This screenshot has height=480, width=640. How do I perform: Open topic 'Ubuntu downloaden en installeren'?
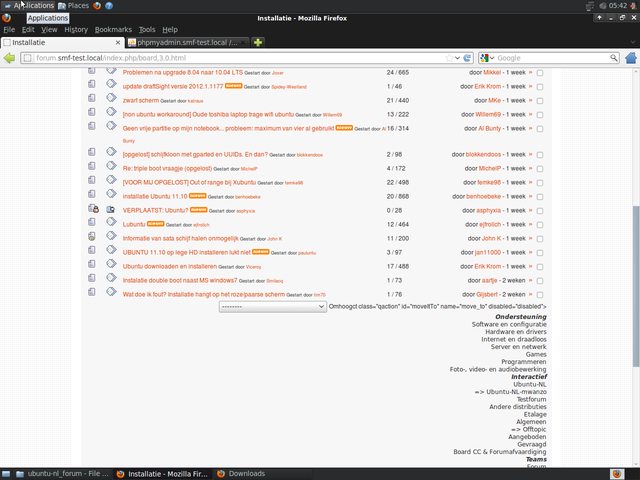click(x=170, y=267)
